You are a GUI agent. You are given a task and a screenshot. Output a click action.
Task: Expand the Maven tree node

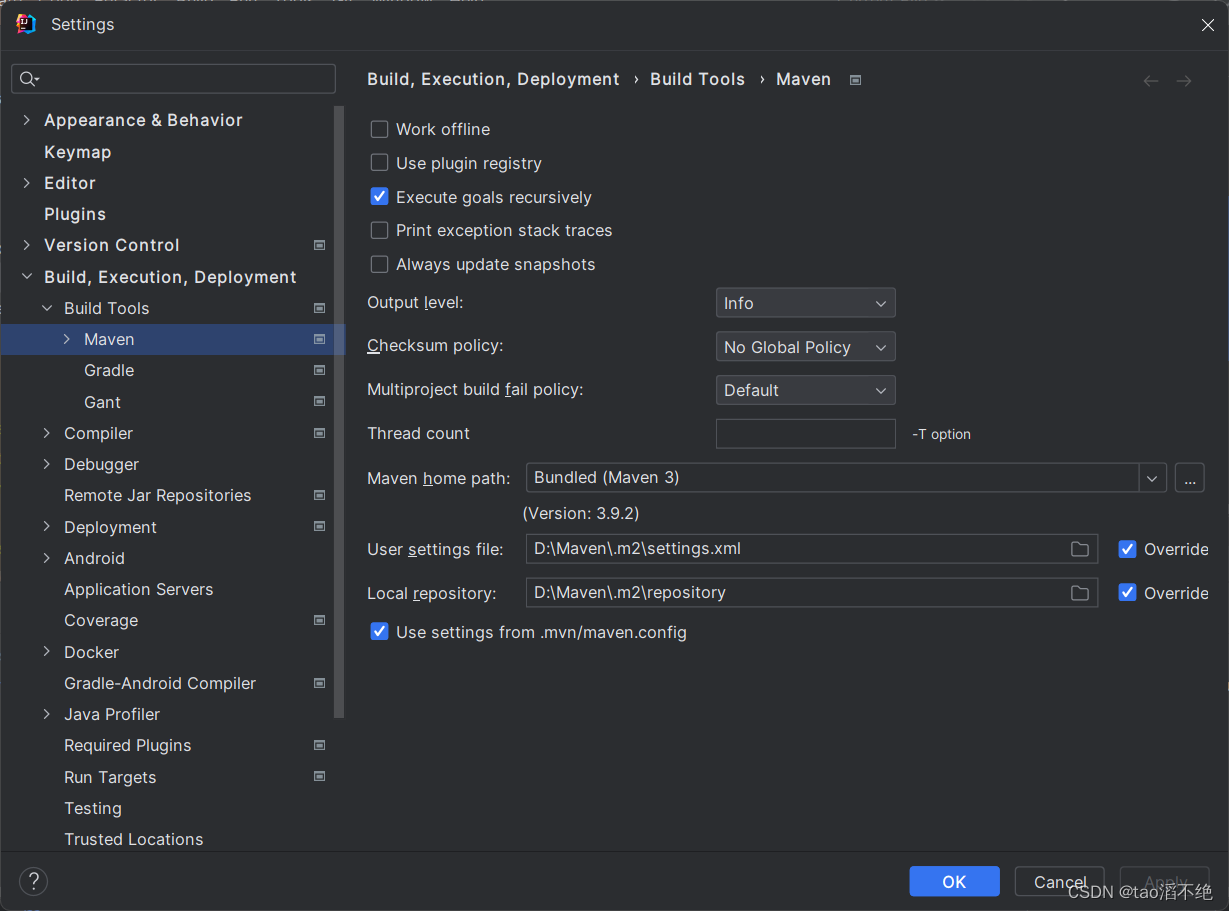point(67,339)
